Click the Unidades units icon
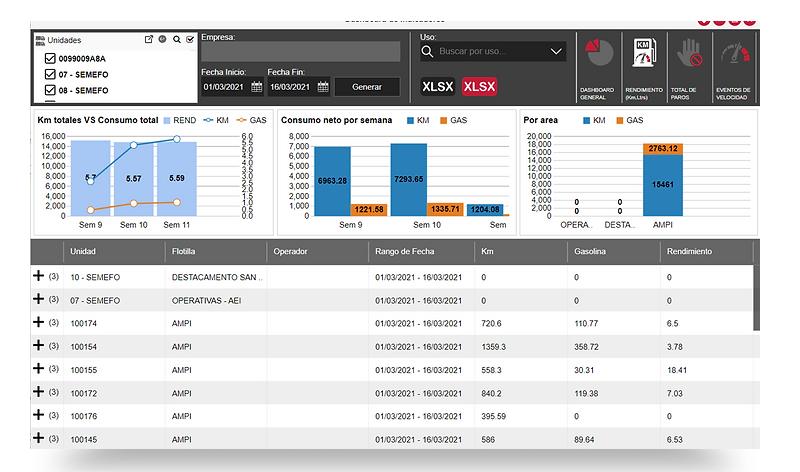The image size is (800, 472). (x=40, y=40)
